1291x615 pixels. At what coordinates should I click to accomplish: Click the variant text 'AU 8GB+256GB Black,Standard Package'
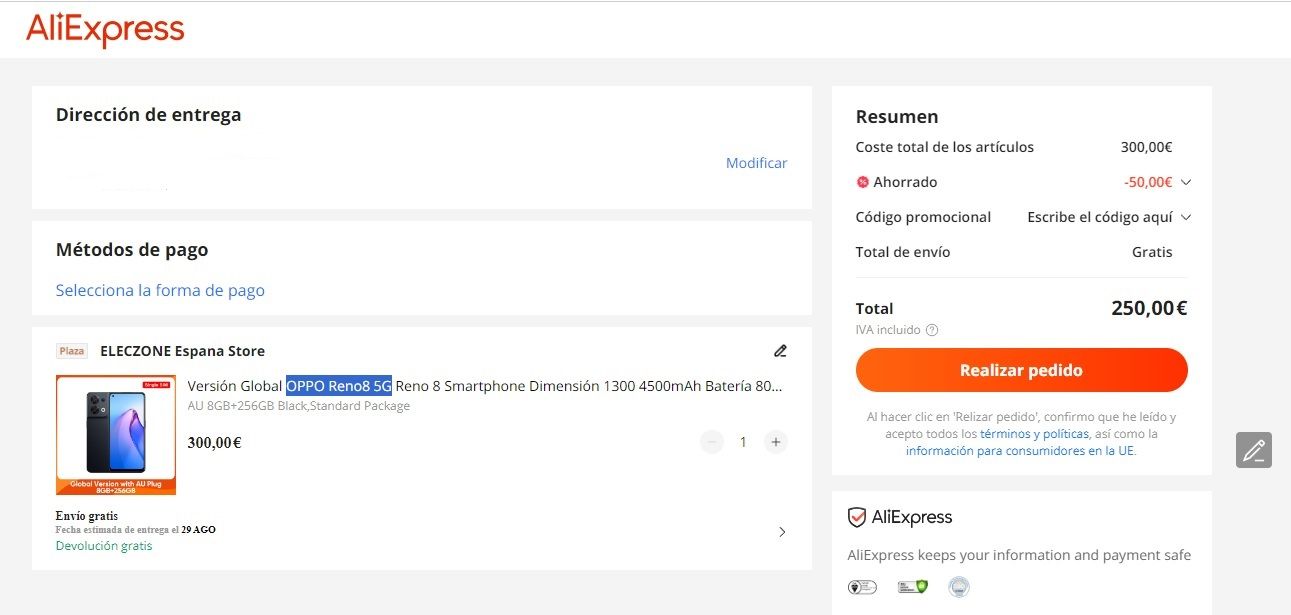click(299, 406)
